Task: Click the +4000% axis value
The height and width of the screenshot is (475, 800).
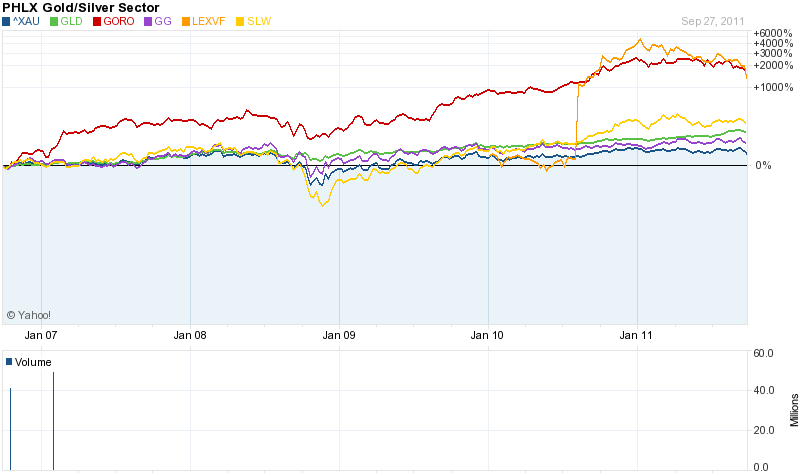Action: tap(773, 43)
